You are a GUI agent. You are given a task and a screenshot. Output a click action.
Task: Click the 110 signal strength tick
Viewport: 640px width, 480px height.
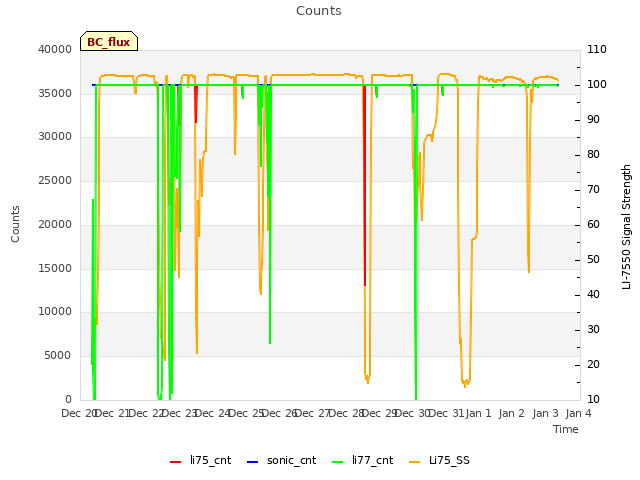[597, 49]
